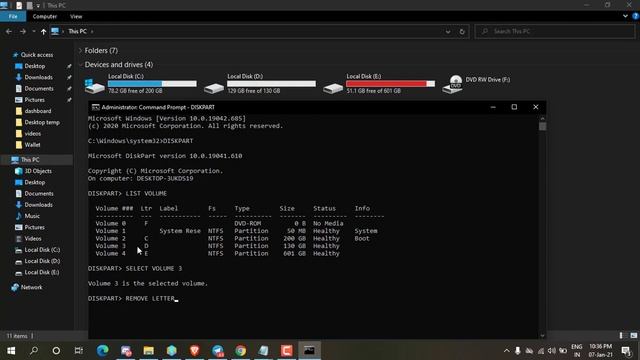The image size is (640, 360).
Task: Expand the ribbon using the chevron
Action: point(625,16)
